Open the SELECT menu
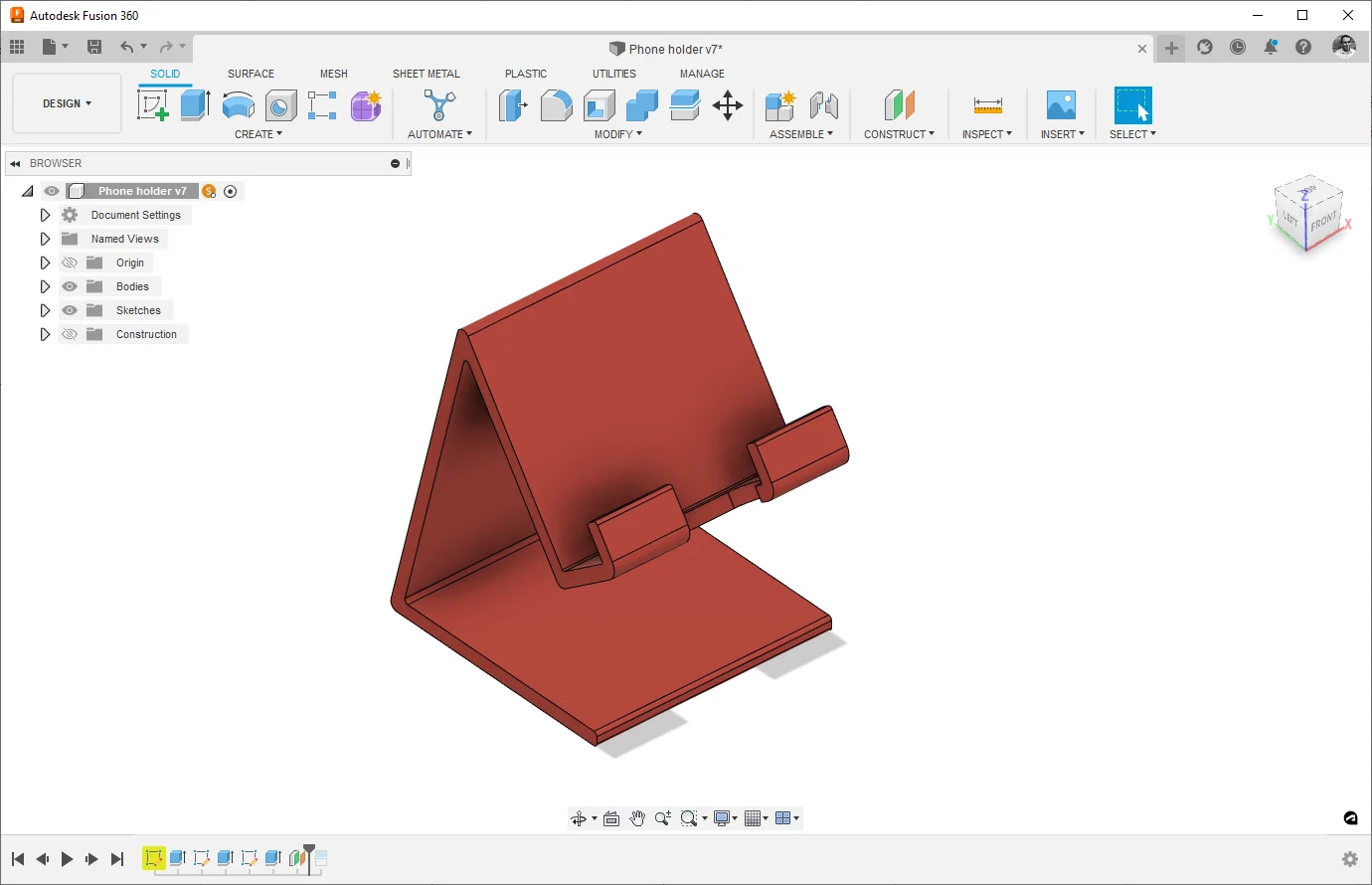The height and width of the screenshot is (885, 1372). [1133, 134]
